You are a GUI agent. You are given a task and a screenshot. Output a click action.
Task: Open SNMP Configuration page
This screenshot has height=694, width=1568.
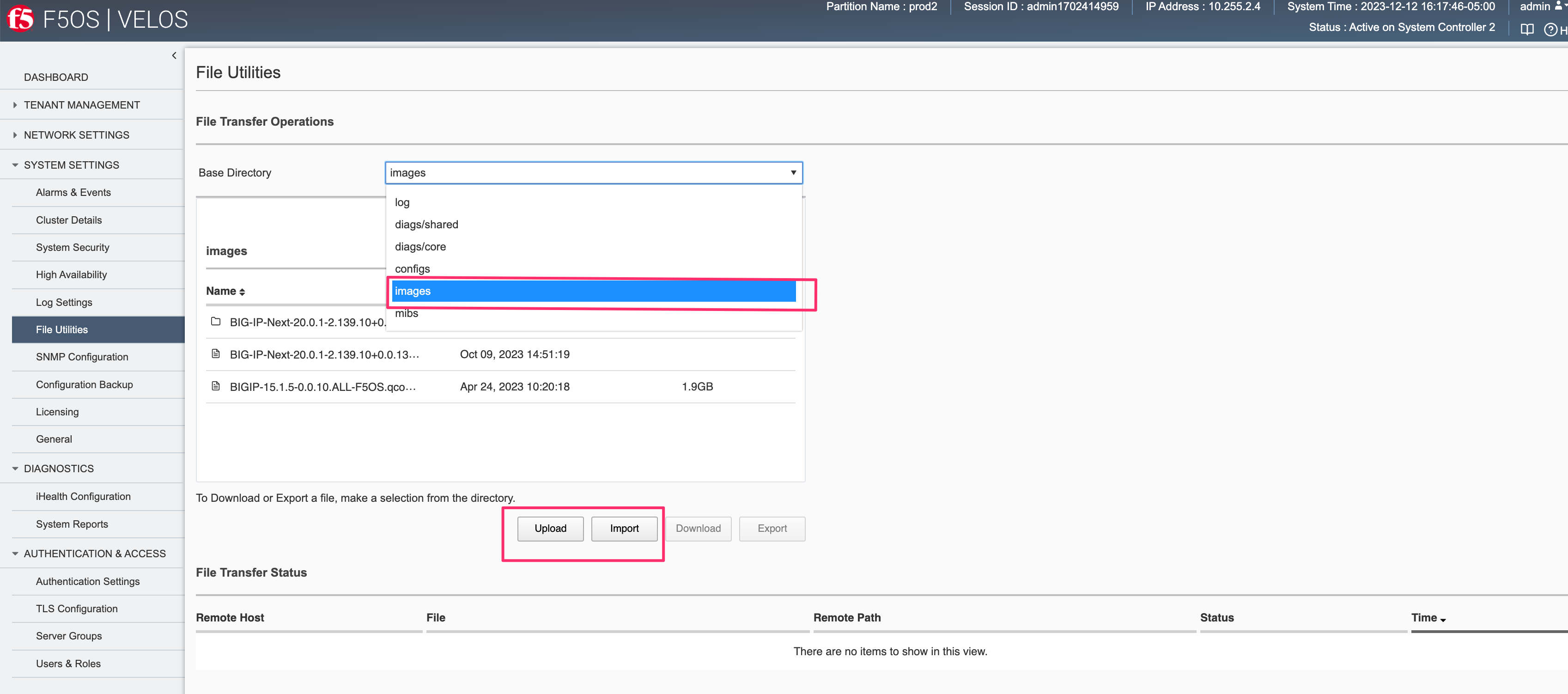pos(82,357)
